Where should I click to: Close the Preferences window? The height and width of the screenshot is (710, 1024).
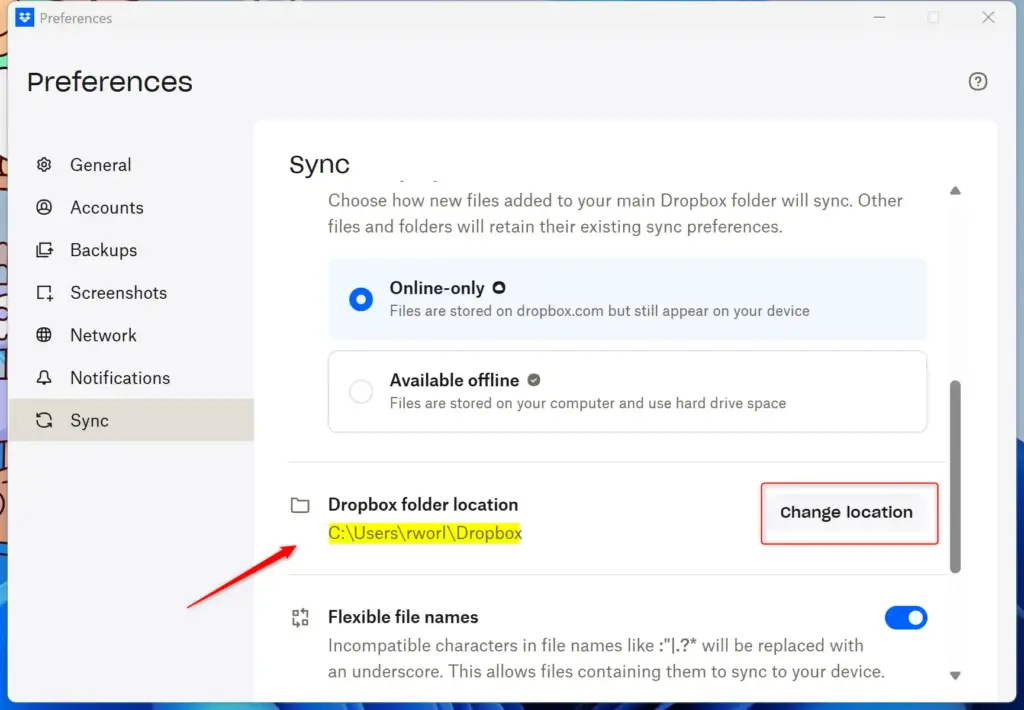pos(988,18)
